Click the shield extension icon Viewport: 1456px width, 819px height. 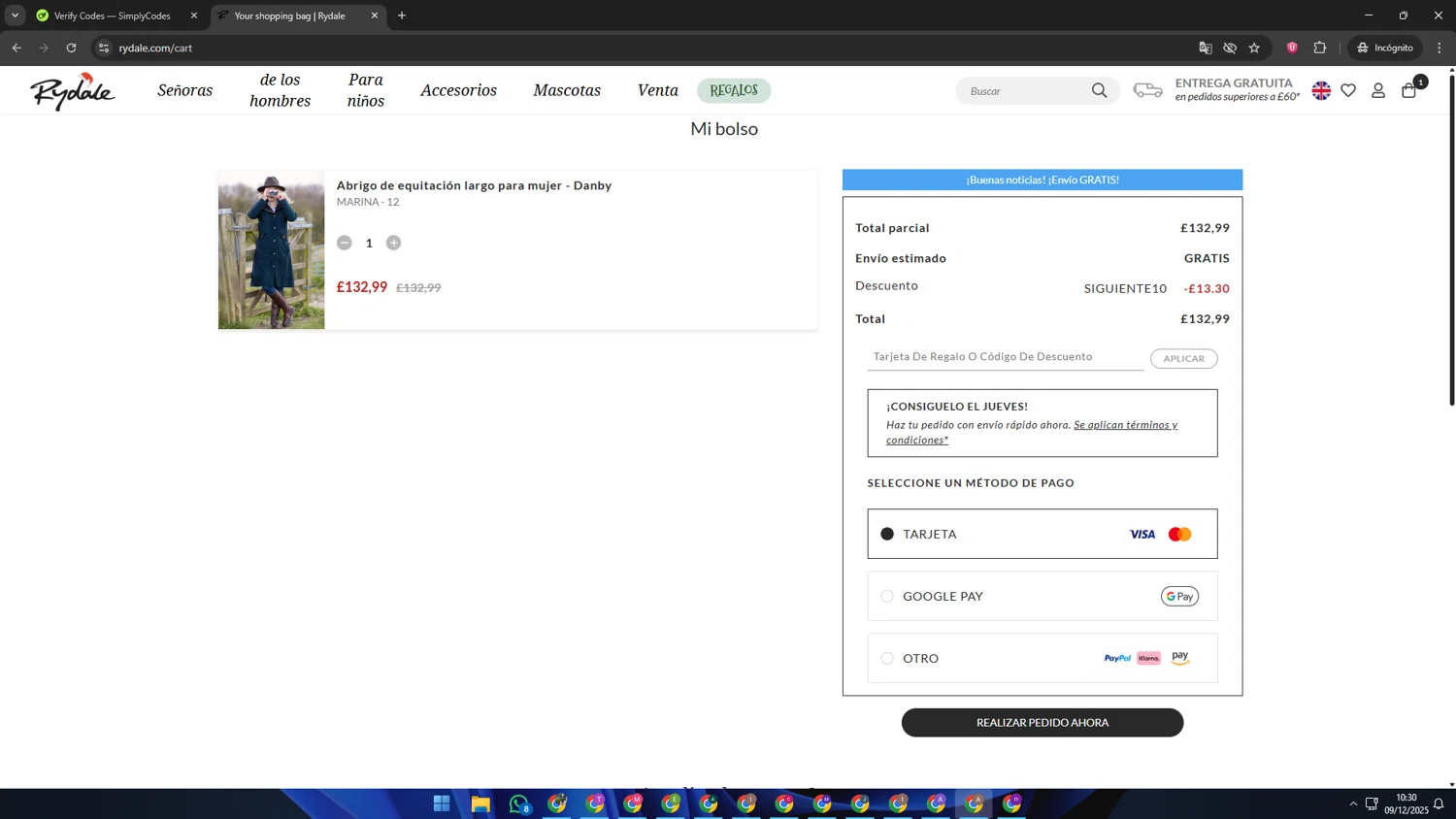(x=1292, y=48)
